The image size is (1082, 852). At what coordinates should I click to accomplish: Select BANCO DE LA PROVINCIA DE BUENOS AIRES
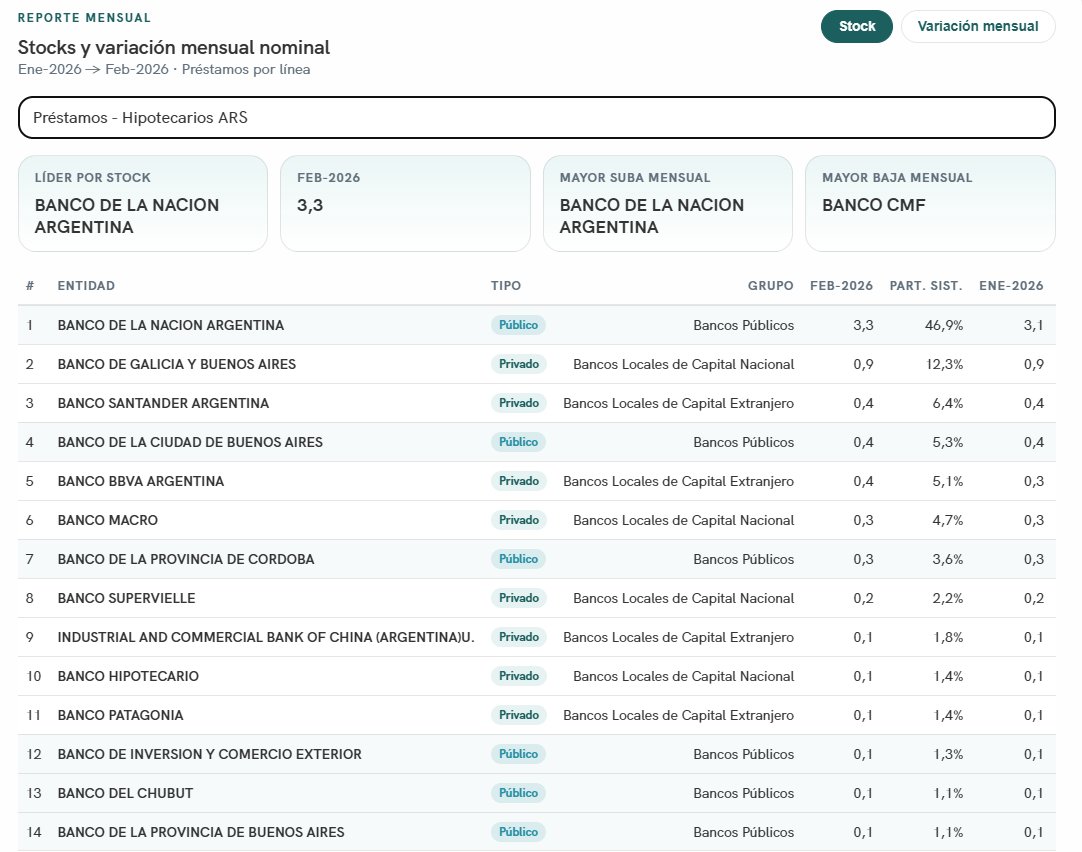click(201, 832)
